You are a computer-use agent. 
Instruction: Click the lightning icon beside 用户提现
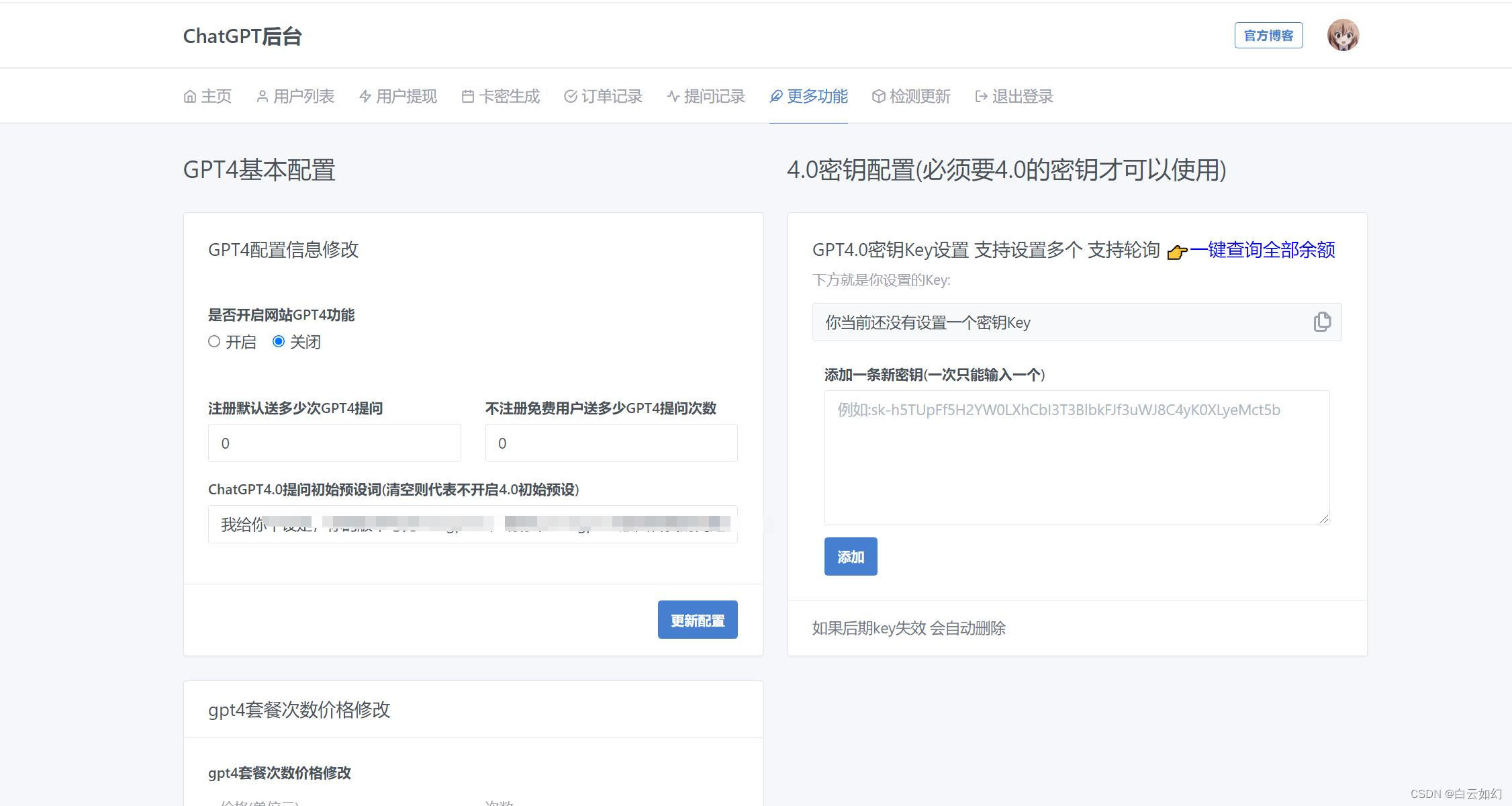tap(365, 97)
